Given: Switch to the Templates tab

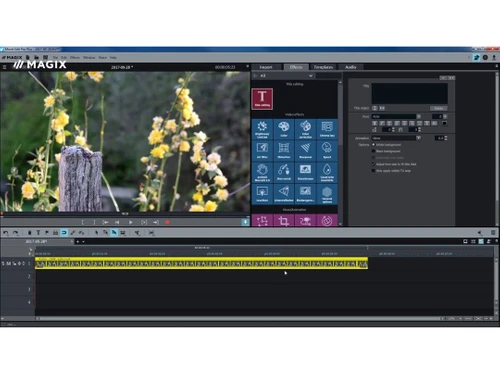Looking at the screenshot, I should 323,67.
